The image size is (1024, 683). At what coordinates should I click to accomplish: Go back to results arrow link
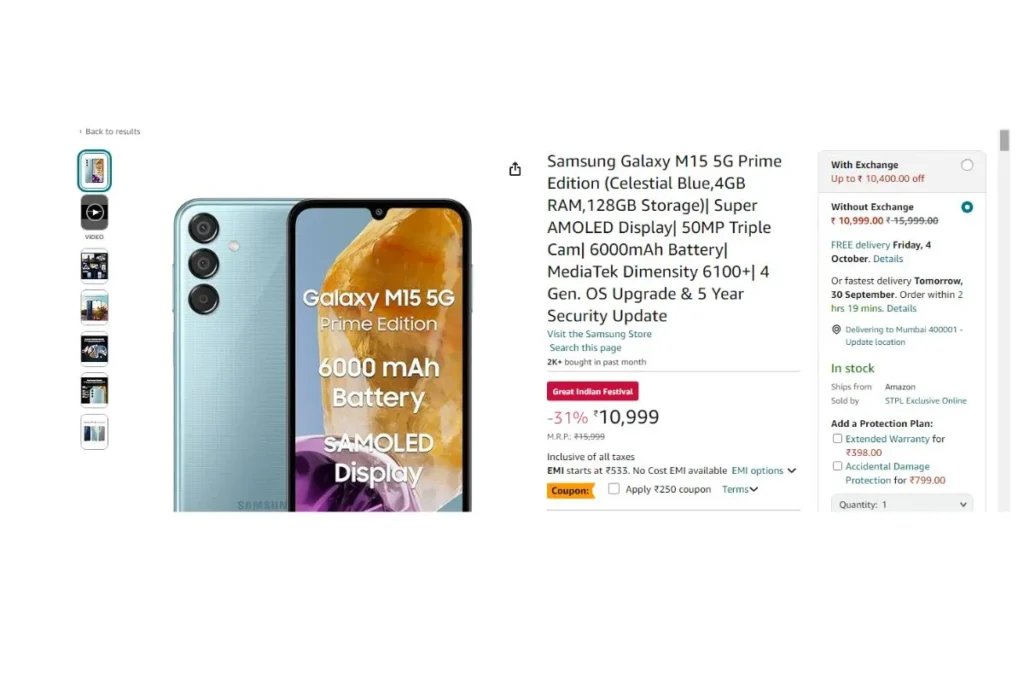tap(110, 131)
